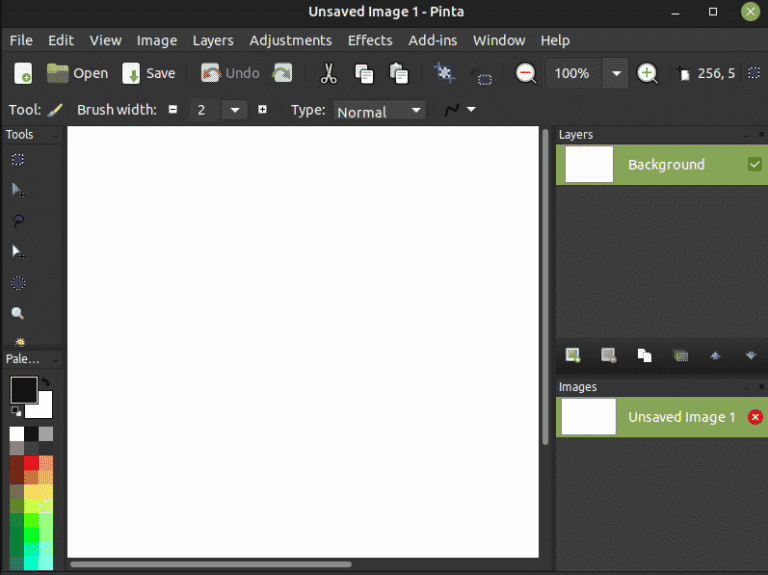Click the Cut scissors icon
Image resolution: width=768 pixels, height=575 pixels.
pyautogui.click(x=328, y=73)
